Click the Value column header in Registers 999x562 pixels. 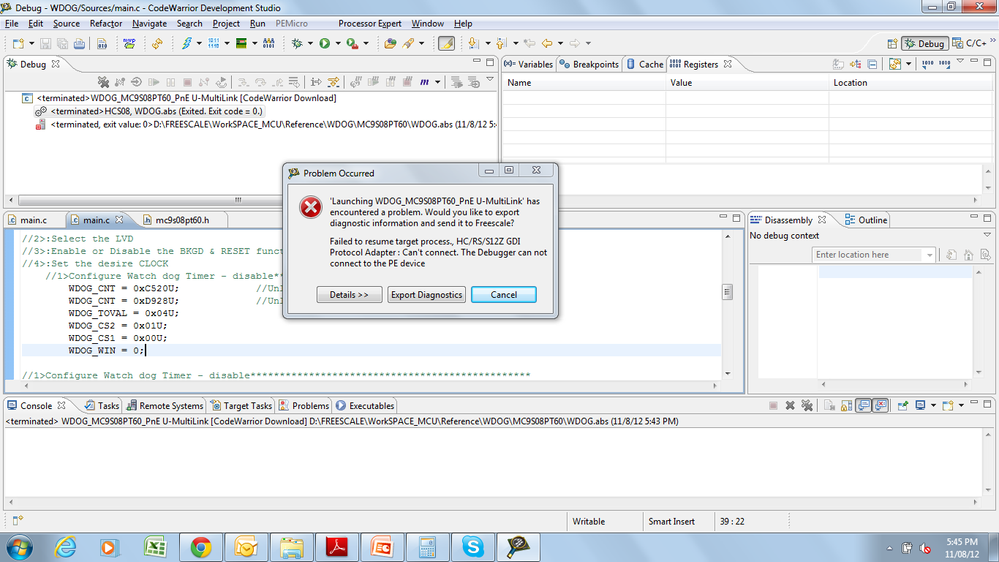747,83
